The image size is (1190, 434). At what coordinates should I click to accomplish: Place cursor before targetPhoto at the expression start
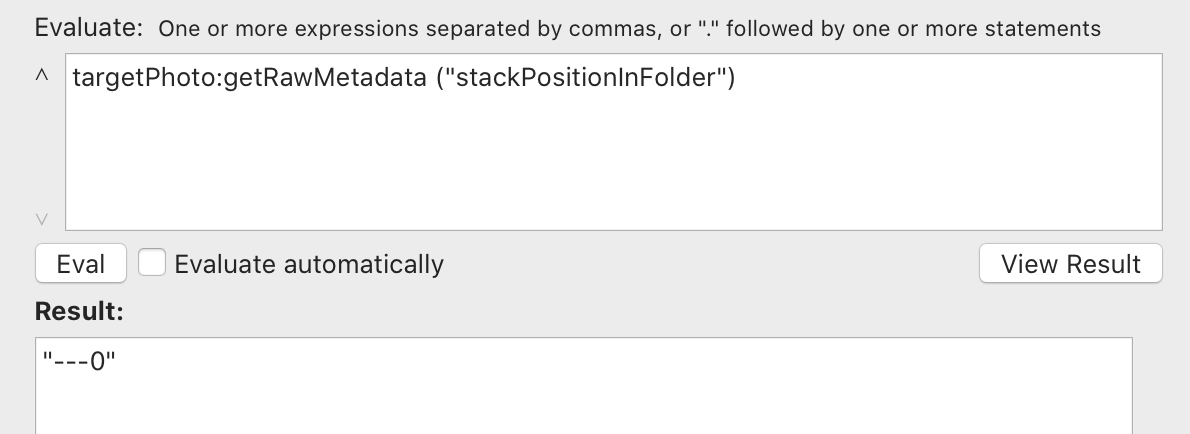(73, 77)
